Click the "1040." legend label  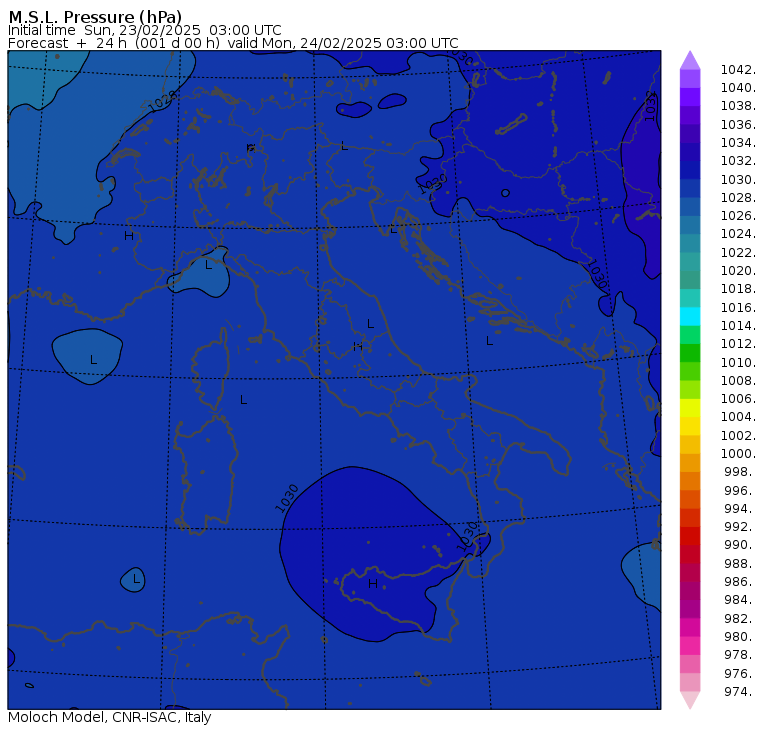738,88
